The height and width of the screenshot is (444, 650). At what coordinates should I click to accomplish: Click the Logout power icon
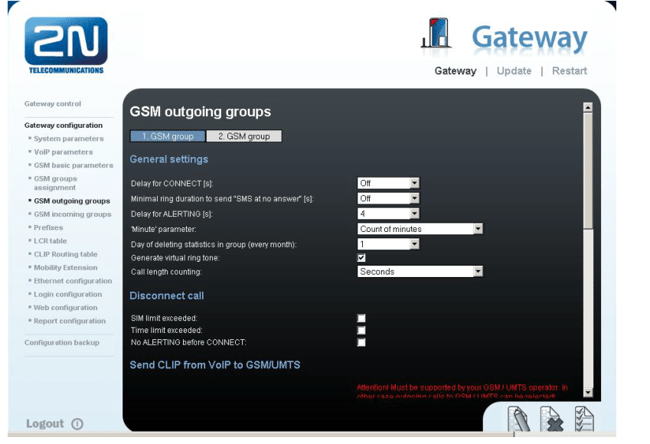(x=78, y=424)
